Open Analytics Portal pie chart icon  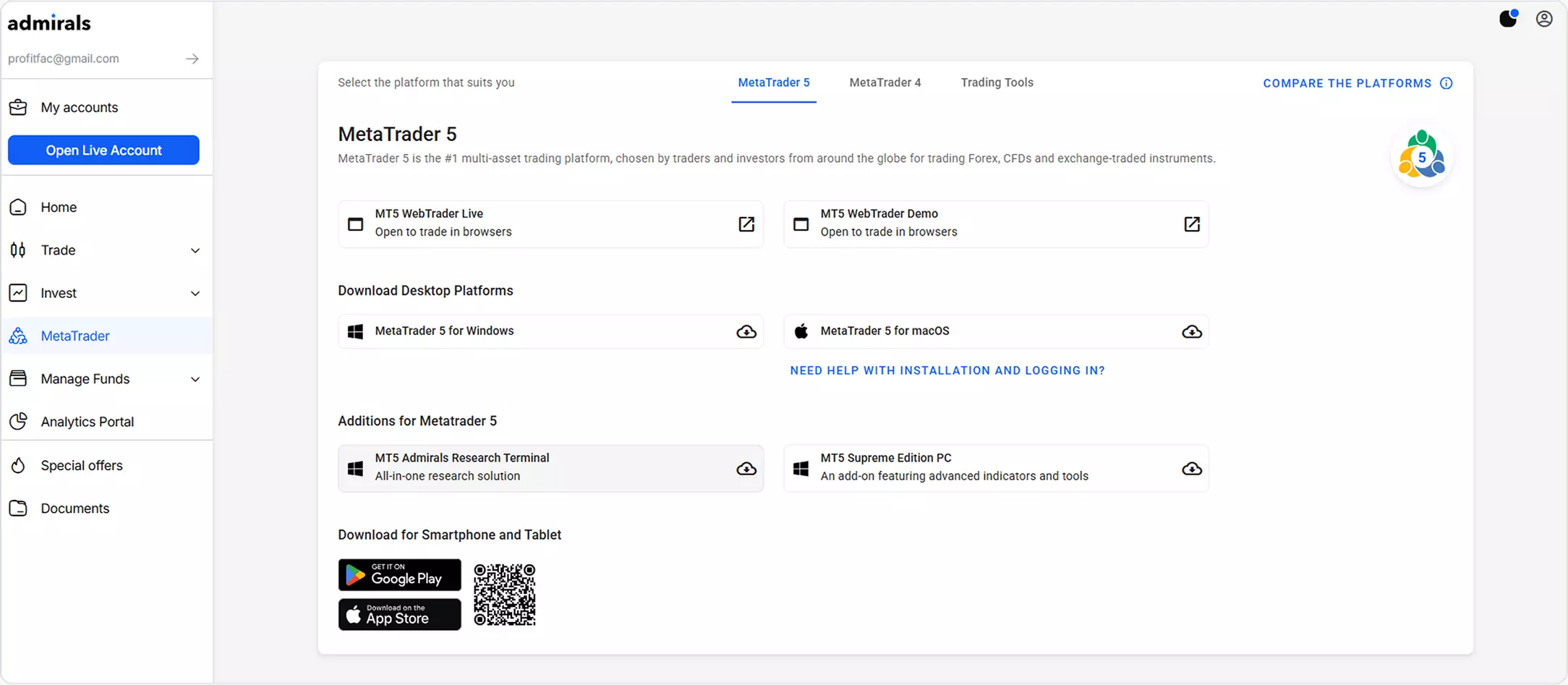[x=18, y=421]
